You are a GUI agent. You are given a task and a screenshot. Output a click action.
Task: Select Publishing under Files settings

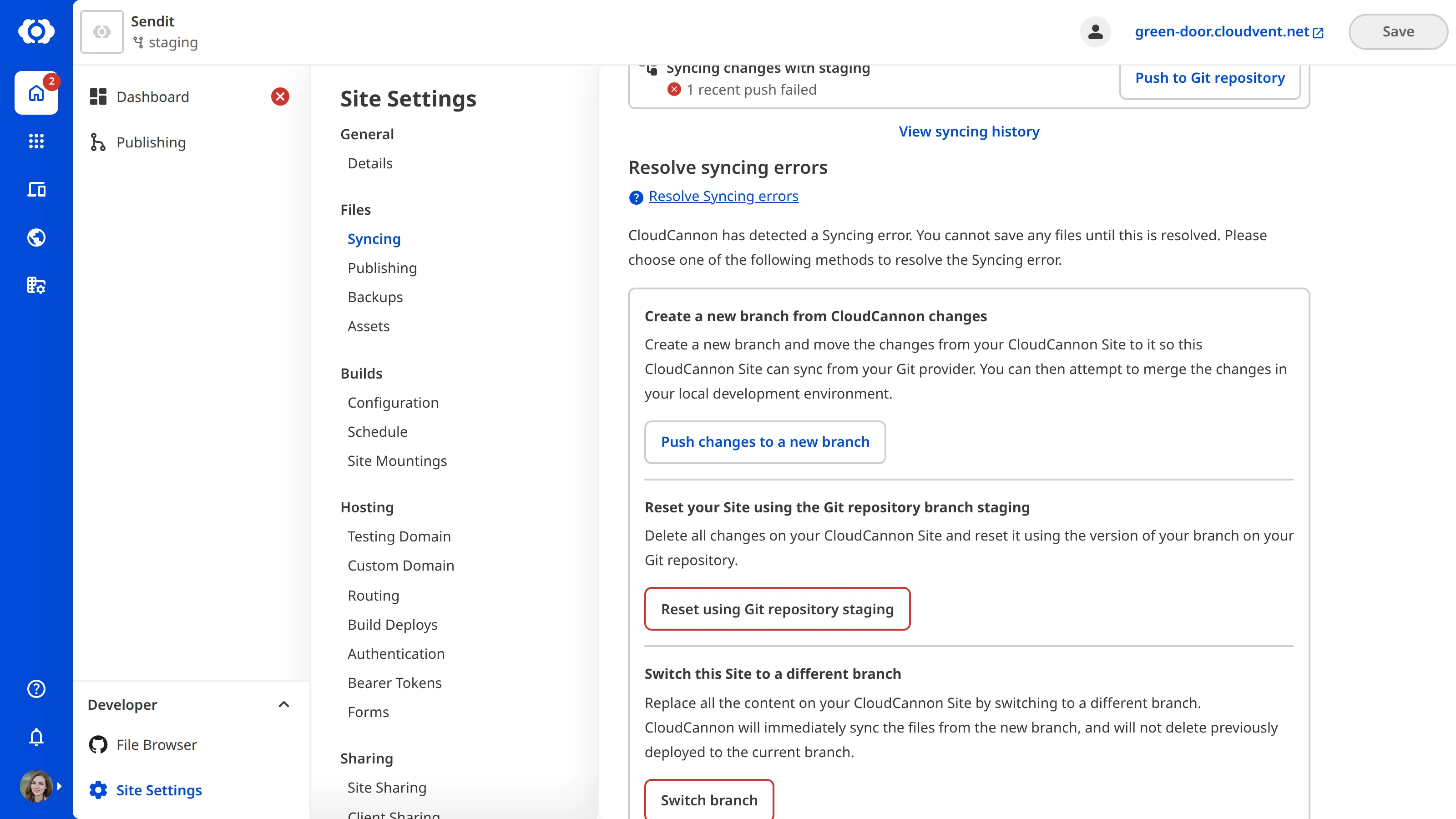(382, 268)
